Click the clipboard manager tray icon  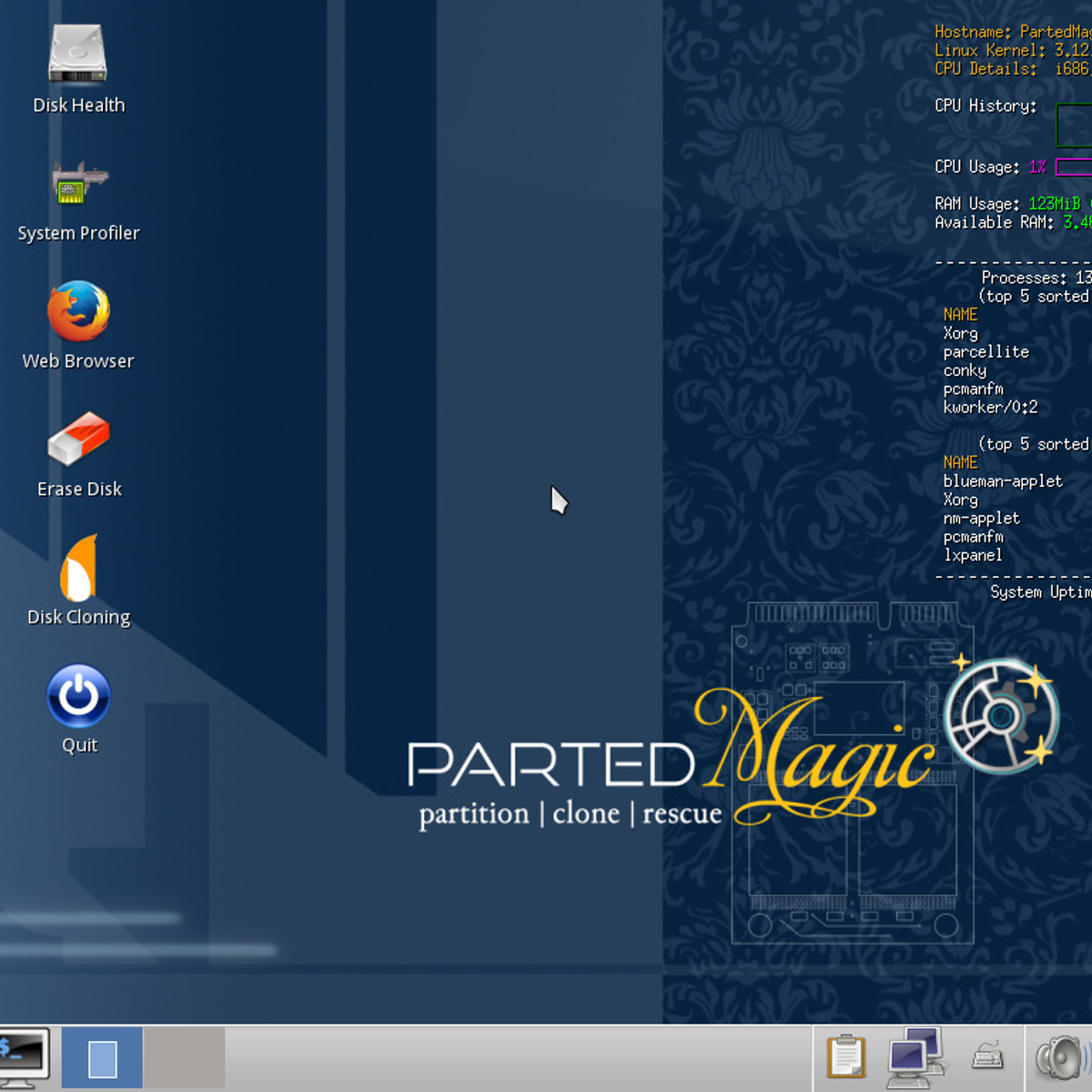coord(845,1057)
